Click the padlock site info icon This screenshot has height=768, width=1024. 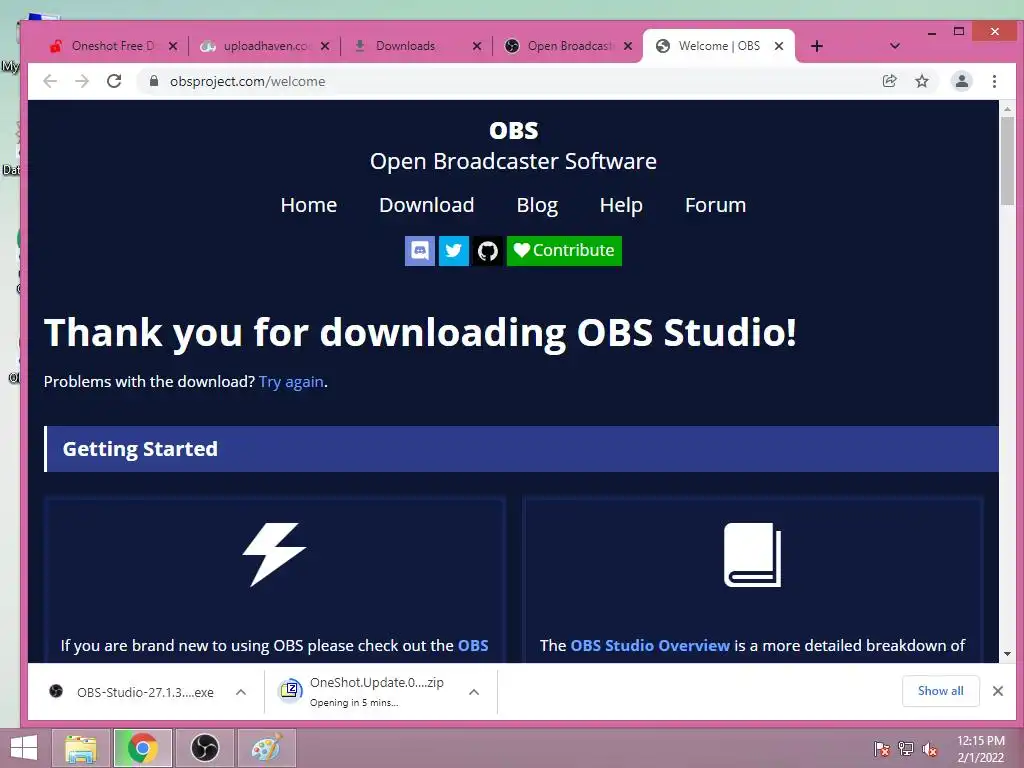[154, 81]
